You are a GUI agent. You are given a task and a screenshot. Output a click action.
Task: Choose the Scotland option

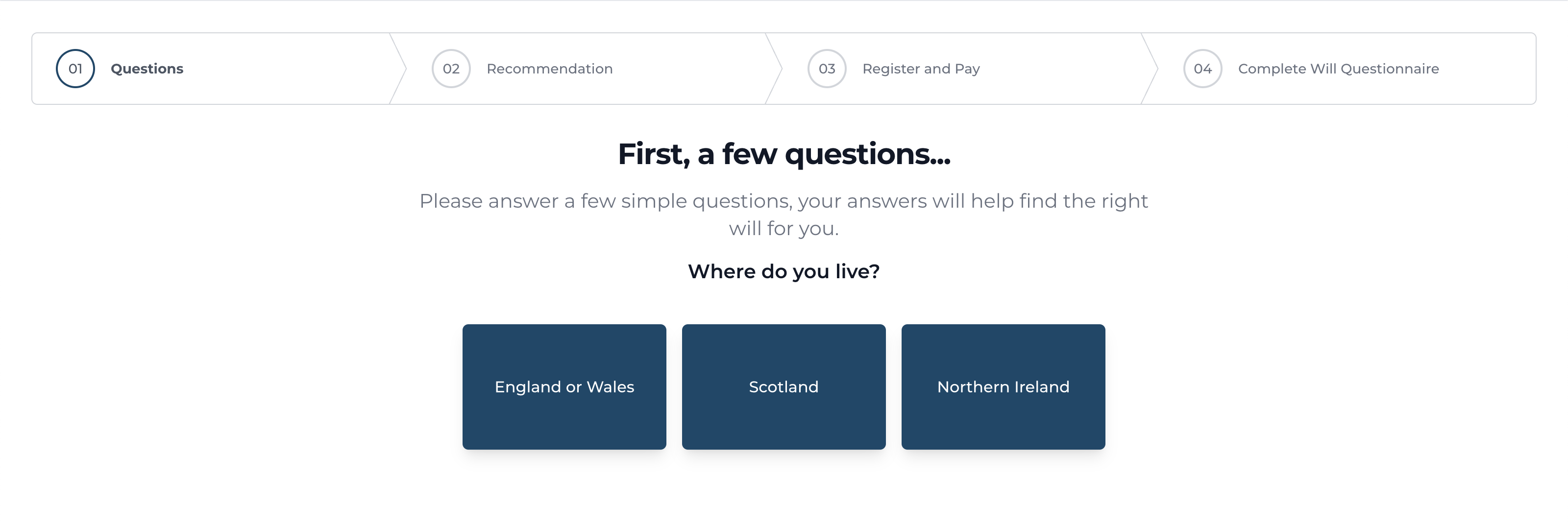pyautogui.click(x=784, y=387)
